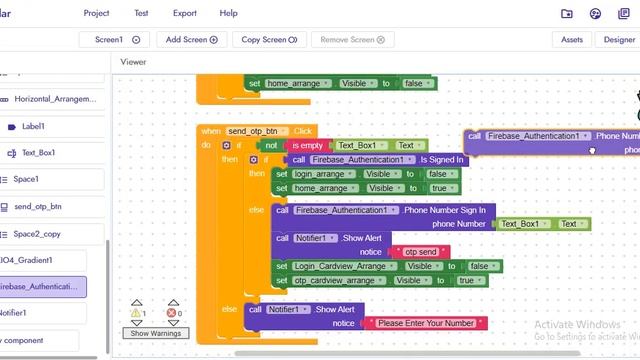
Task: Go to next warning using down arrow
Action: (x=136, y=323)
